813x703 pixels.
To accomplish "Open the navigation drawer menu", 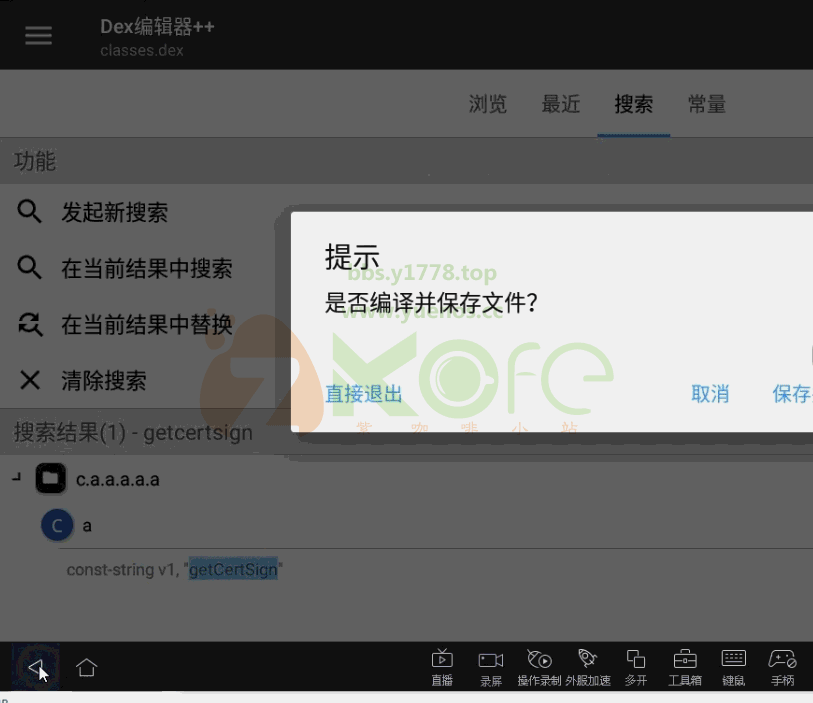I will tap(38, 34).
